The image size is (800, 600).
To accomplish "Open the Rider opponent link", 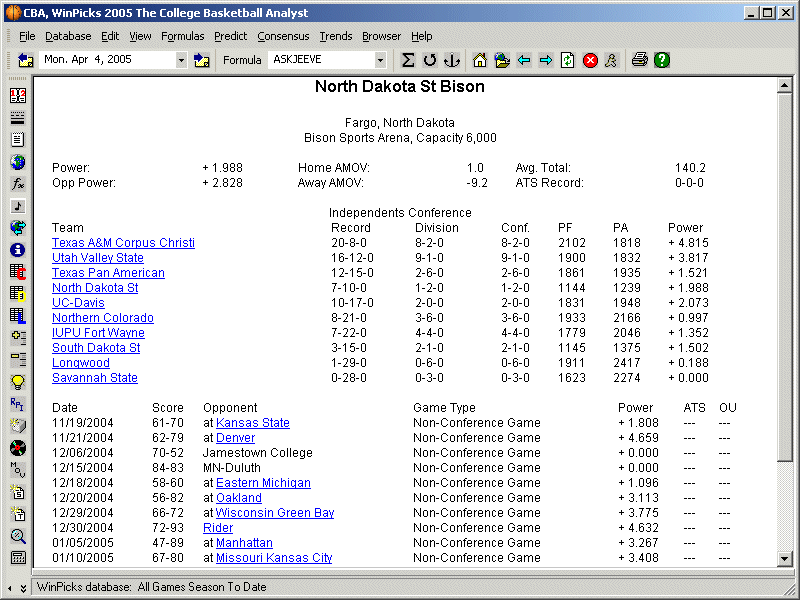I will [x=218, y=528].
